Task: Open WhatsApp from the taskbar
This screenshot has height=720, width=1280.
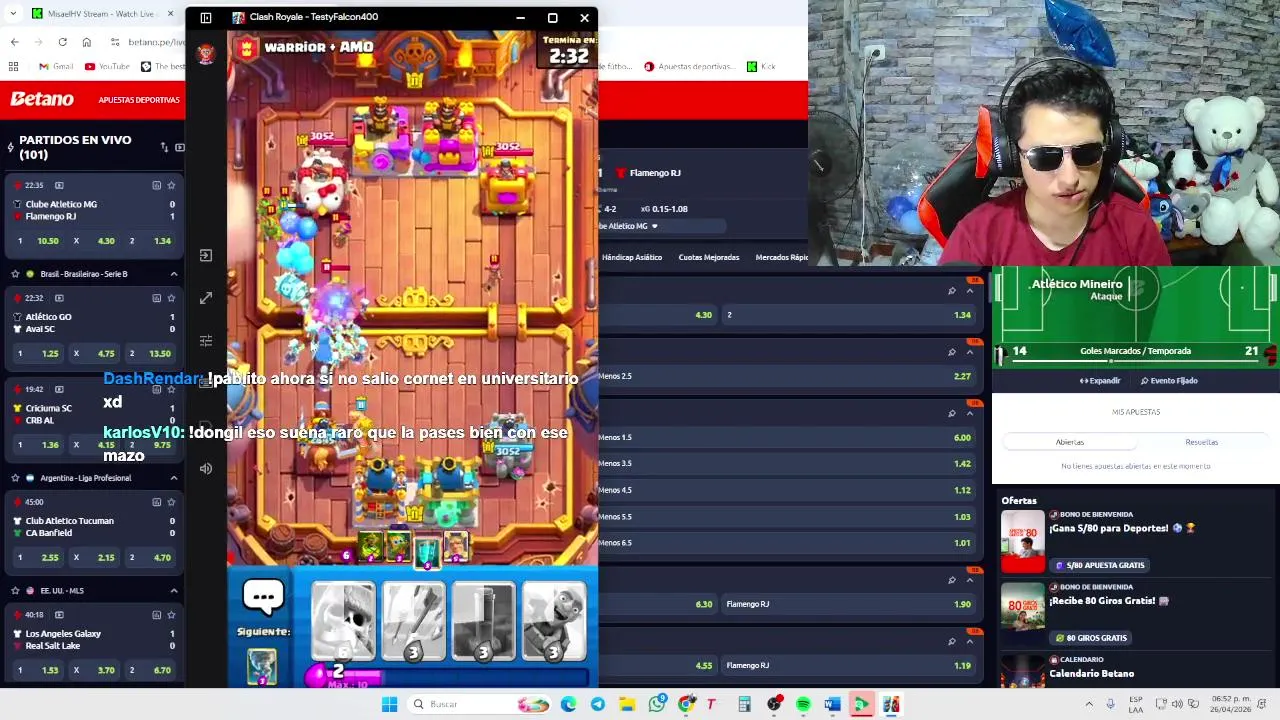Action: pyautogui.click(x=657, y=705)
